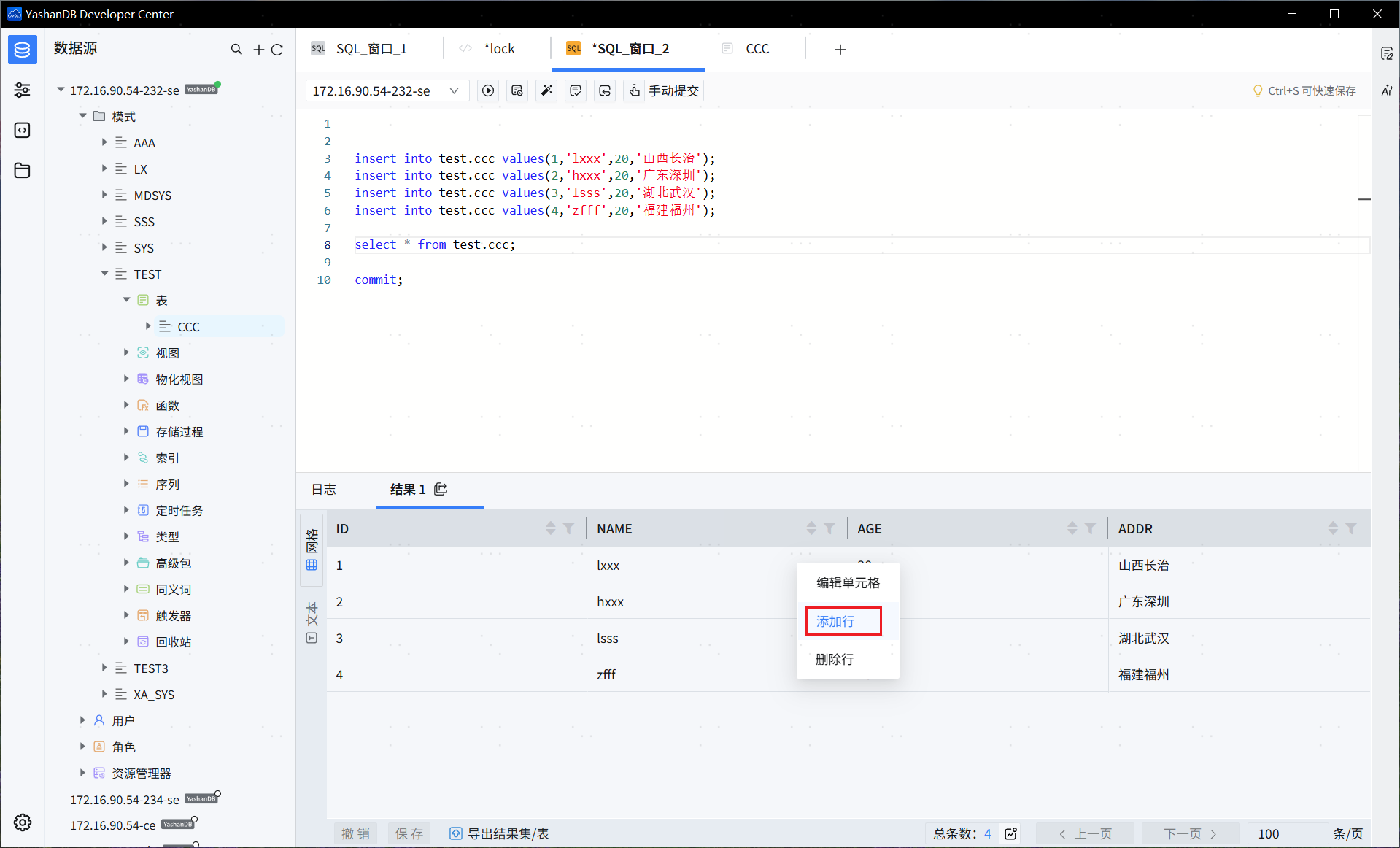
Task: Click the search icon in data source panel
Action: [x=236, y=49]
